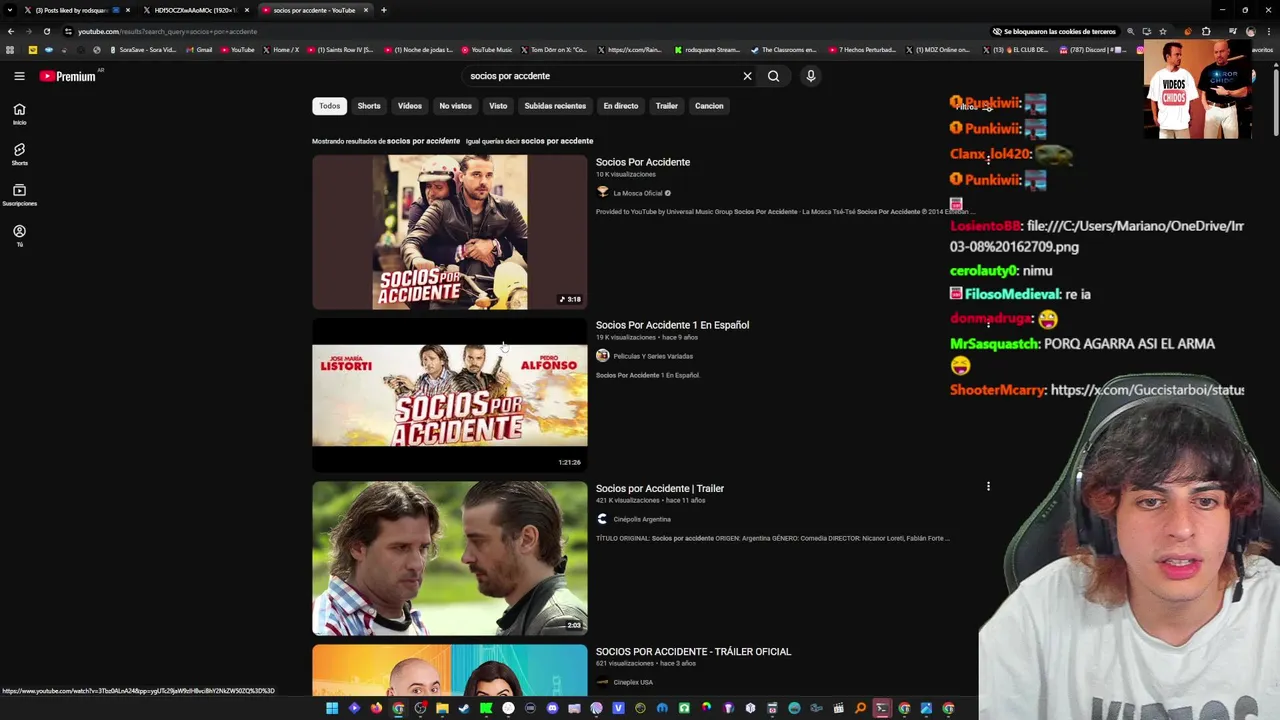This screenshot has width=1280, height=720.
Task: Select the Subidas recientes filter chip
Action: (x=555, y=106)
